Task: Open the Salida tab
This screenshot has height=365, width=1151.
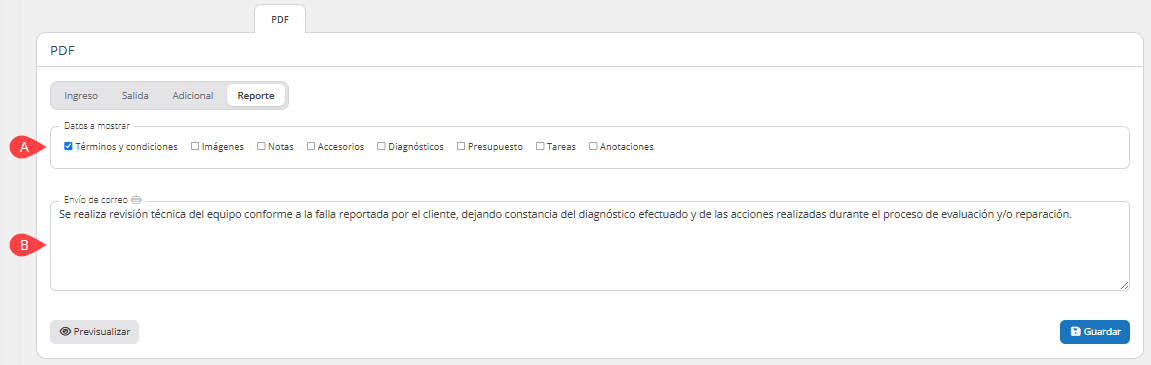Action: pyautogui.click(x=135, y=95)
